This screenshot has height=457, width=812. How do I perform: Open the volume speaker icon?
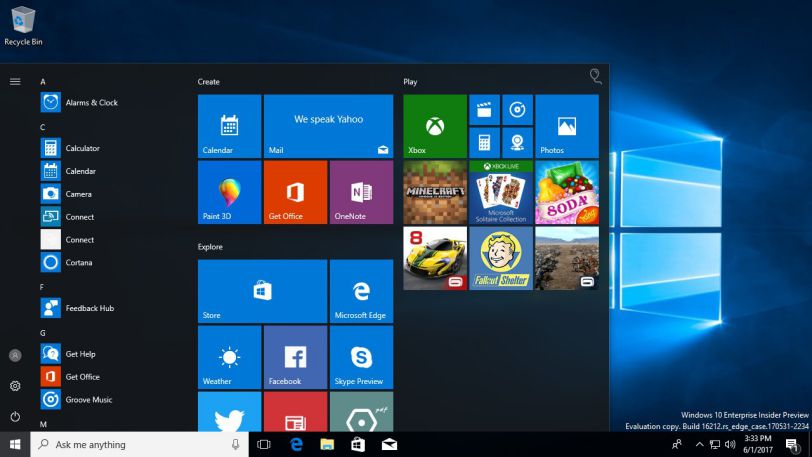[x=730, y=445]
